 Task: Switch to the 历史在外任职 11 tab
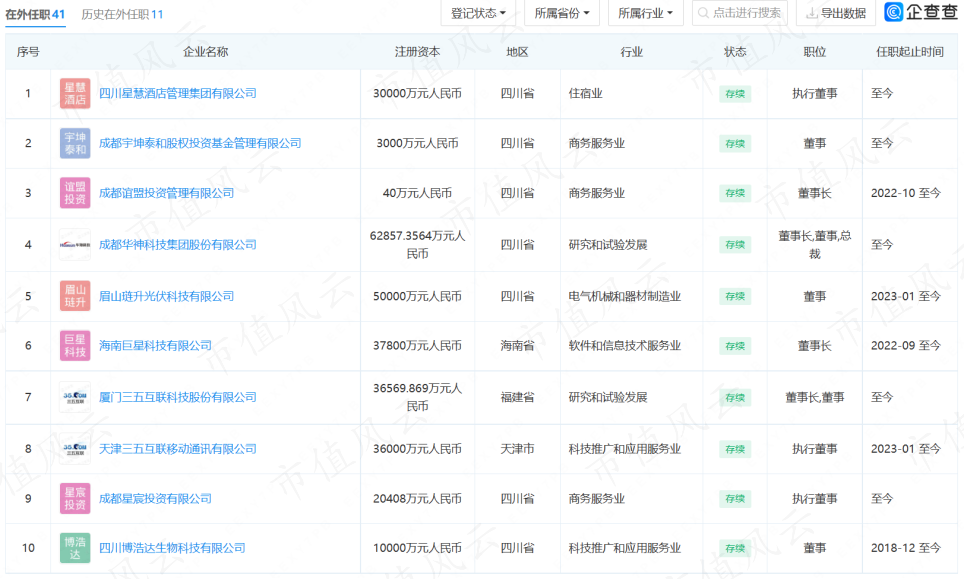pos(122,14)
